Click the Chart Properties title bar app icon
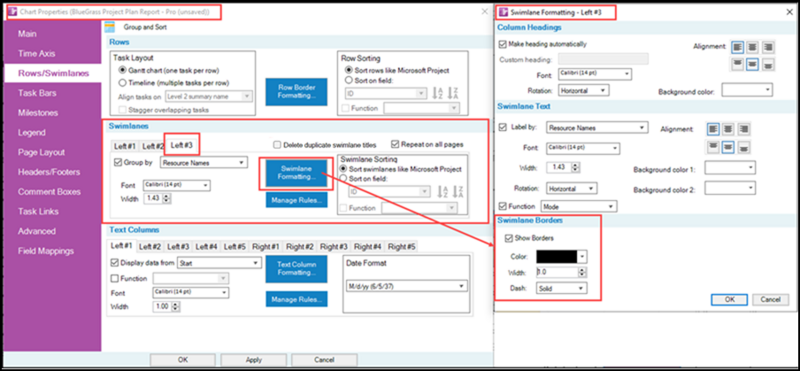This screenshot has width=800, height=371. 12,11
